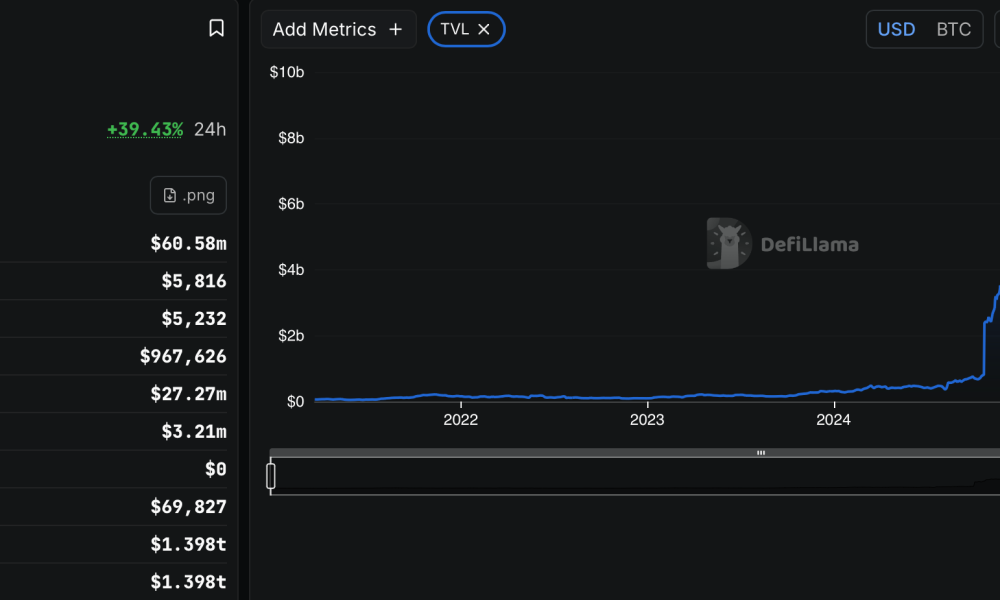The image size is (1000, 600).
Task: Toggle the TVL metric chip
Action: click(x=455, y=30)
